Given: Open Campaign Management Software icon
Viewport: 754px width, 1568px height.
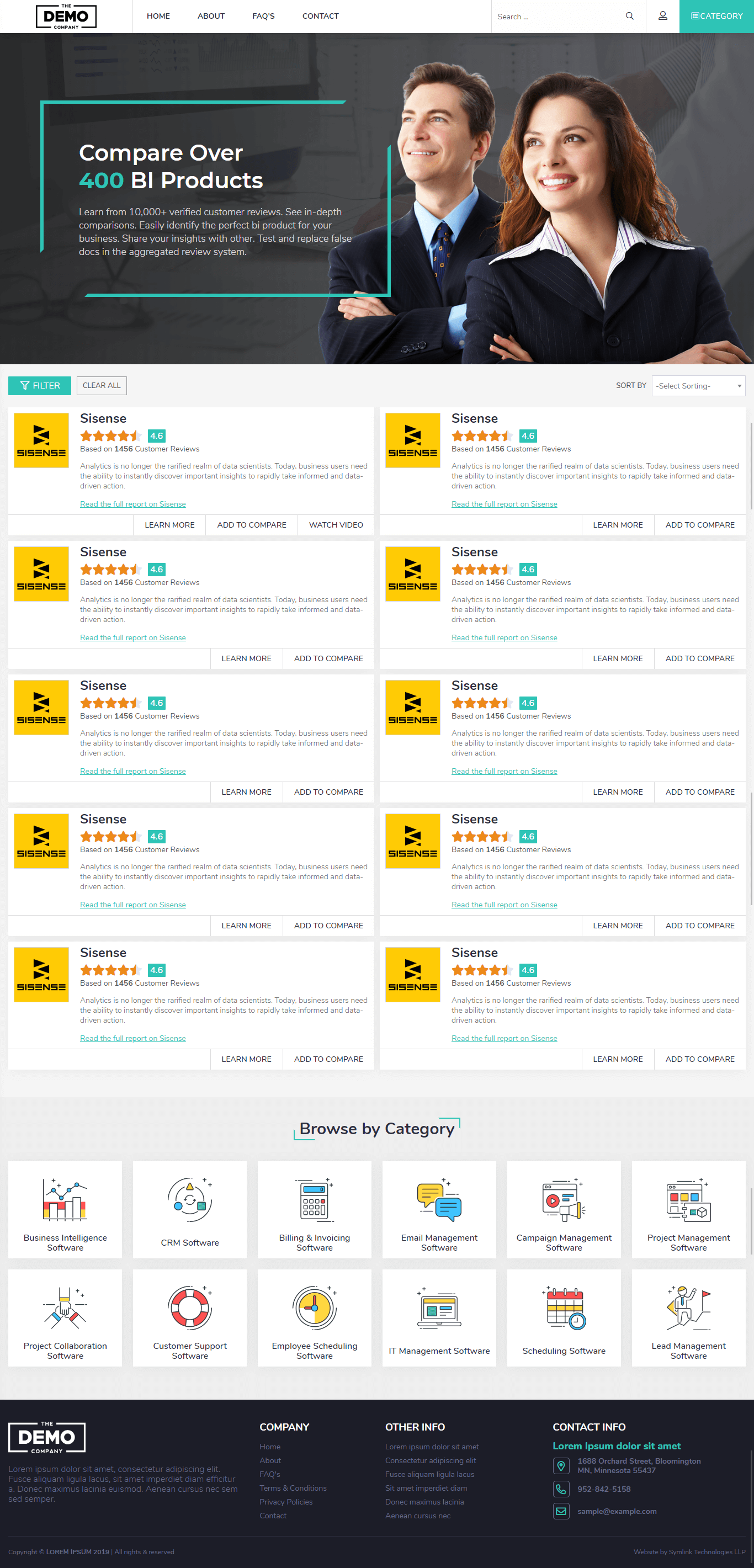Looking at the screenshot, I should (564, 1199).
